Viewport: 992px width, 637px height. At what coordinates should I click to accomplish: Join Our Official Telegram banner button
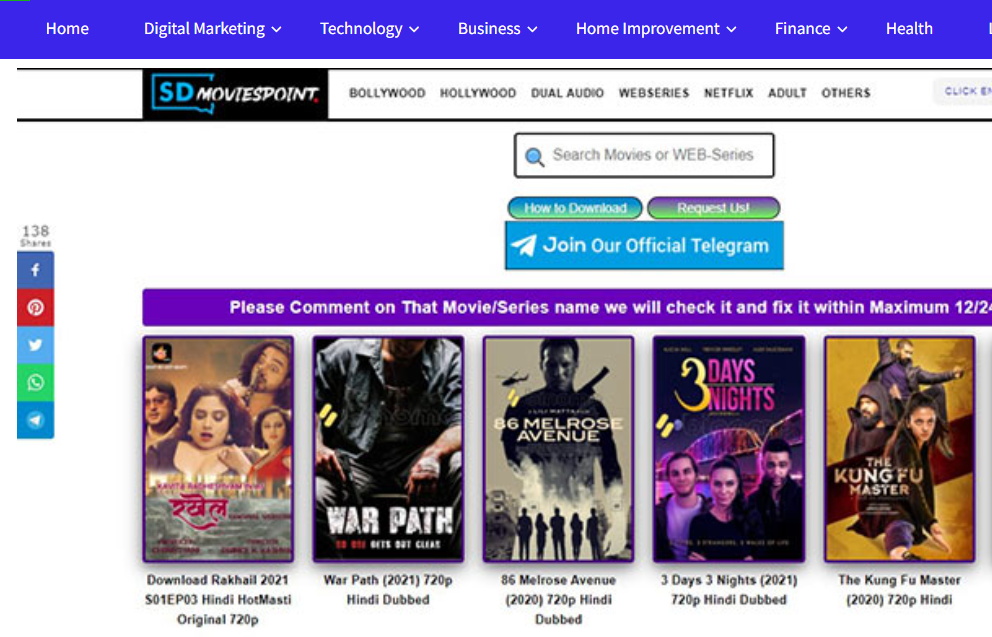pyautogui.click(x=644, y=245)
